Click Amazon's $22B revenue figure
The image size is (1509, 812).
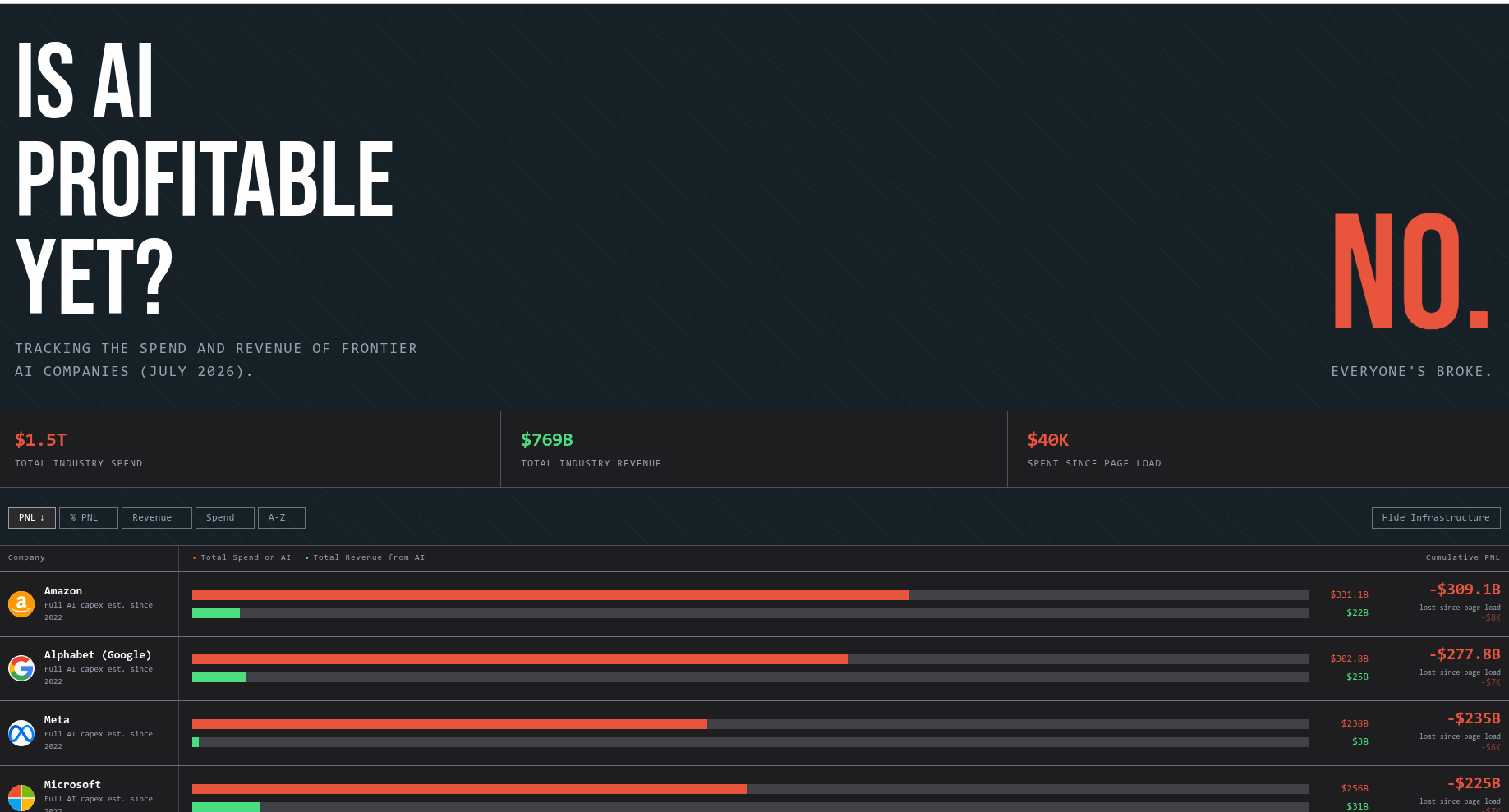tap(1358, 613)
